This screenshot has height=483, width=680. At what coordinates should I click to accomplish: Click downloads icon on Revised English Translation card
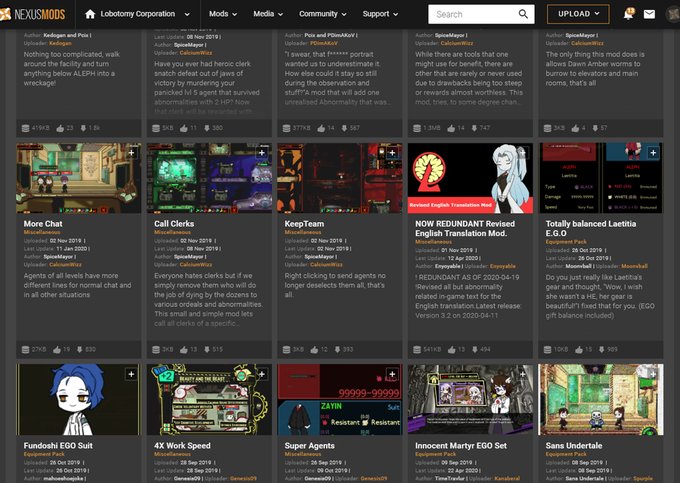point(475,349)
